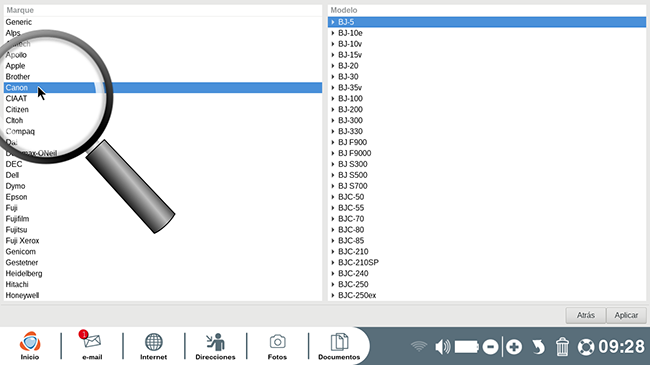The width and height of the screenshot is (650, 365).
Task: Click the zoom in plus icon
Action: coord(514,347)
